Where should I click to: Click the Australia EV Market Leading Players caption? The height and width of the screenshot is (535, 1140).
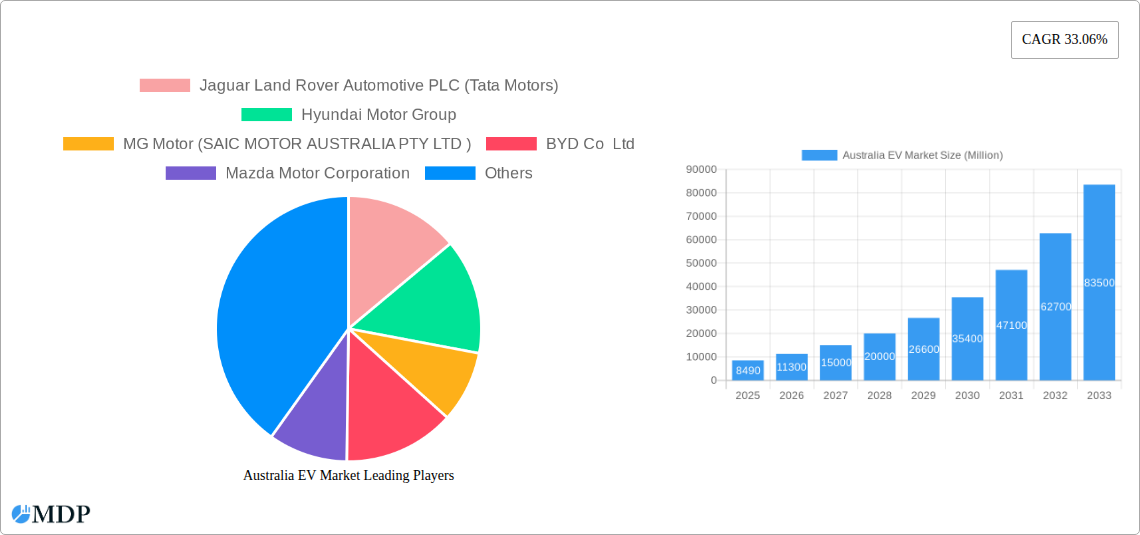click(x=349, y=475)
